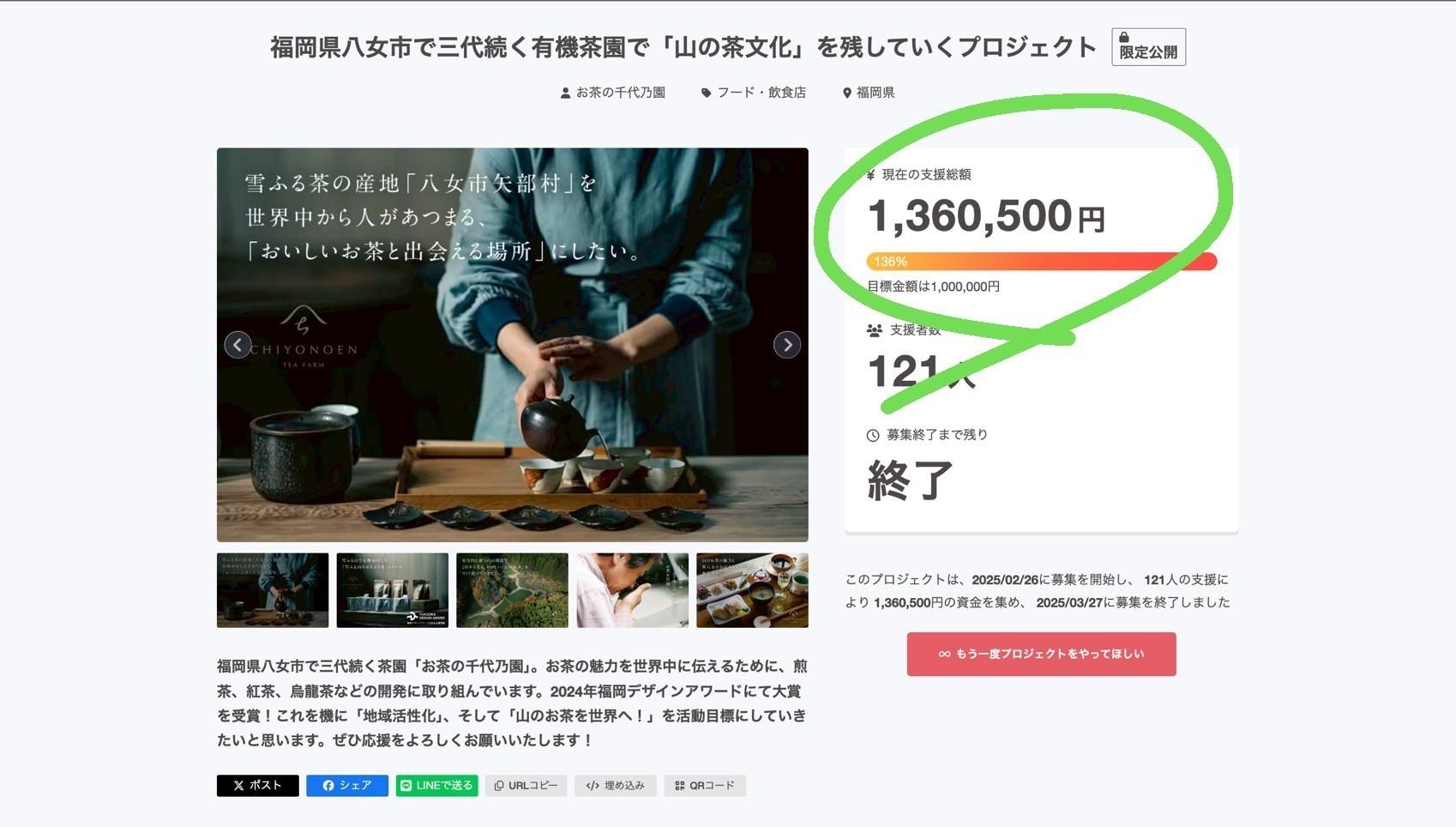This screenshot has width=1456, height=827.
Task: Show the project QRコード
Action: click(704, 786)
